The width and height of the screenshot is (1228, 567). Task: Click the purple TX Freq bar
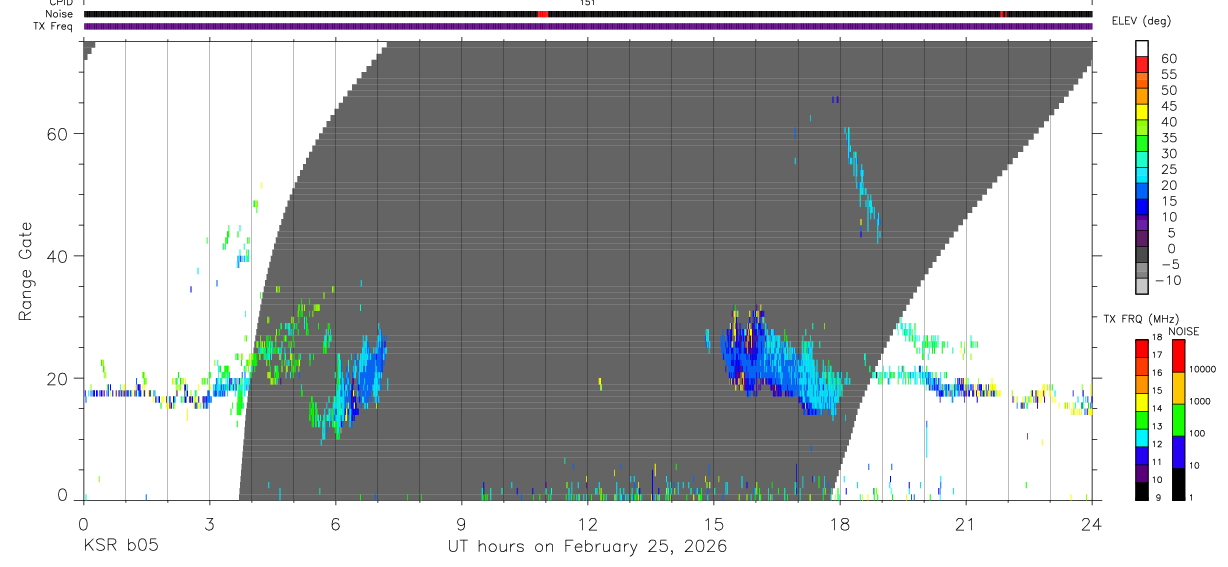[x=588, y=26]
